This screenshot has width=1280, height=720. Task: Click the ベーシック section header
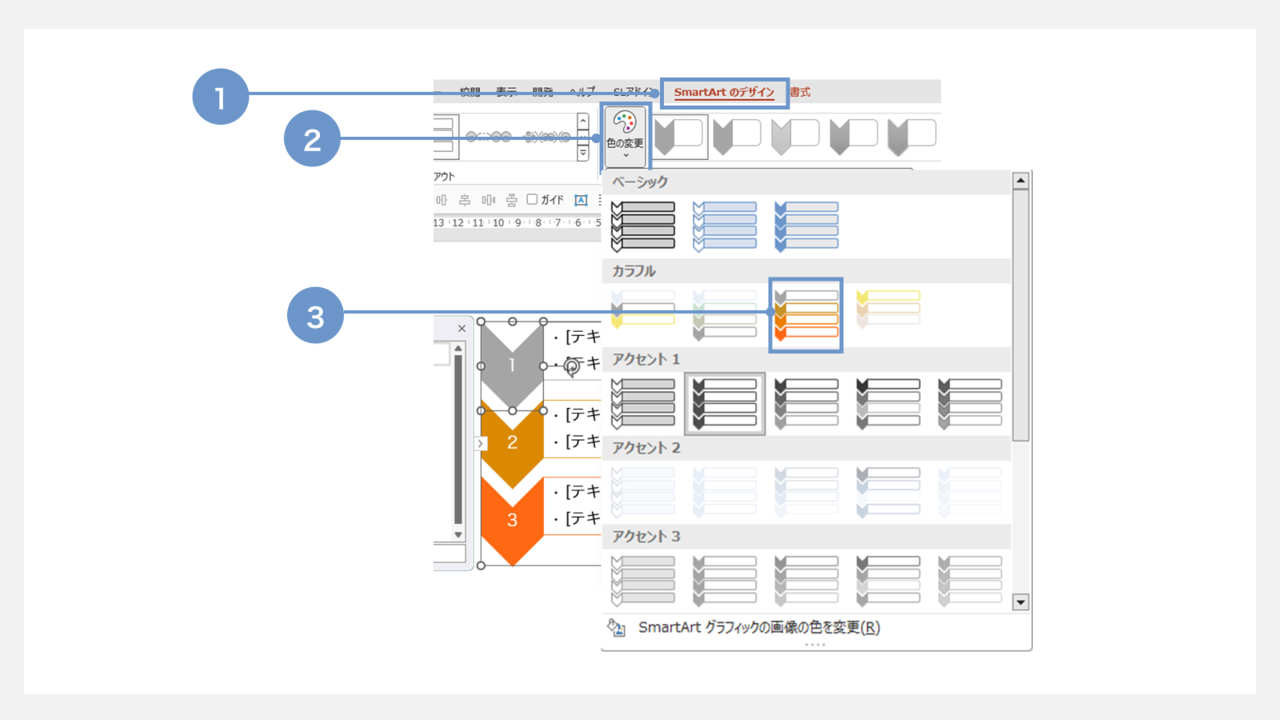pos(806,182)
